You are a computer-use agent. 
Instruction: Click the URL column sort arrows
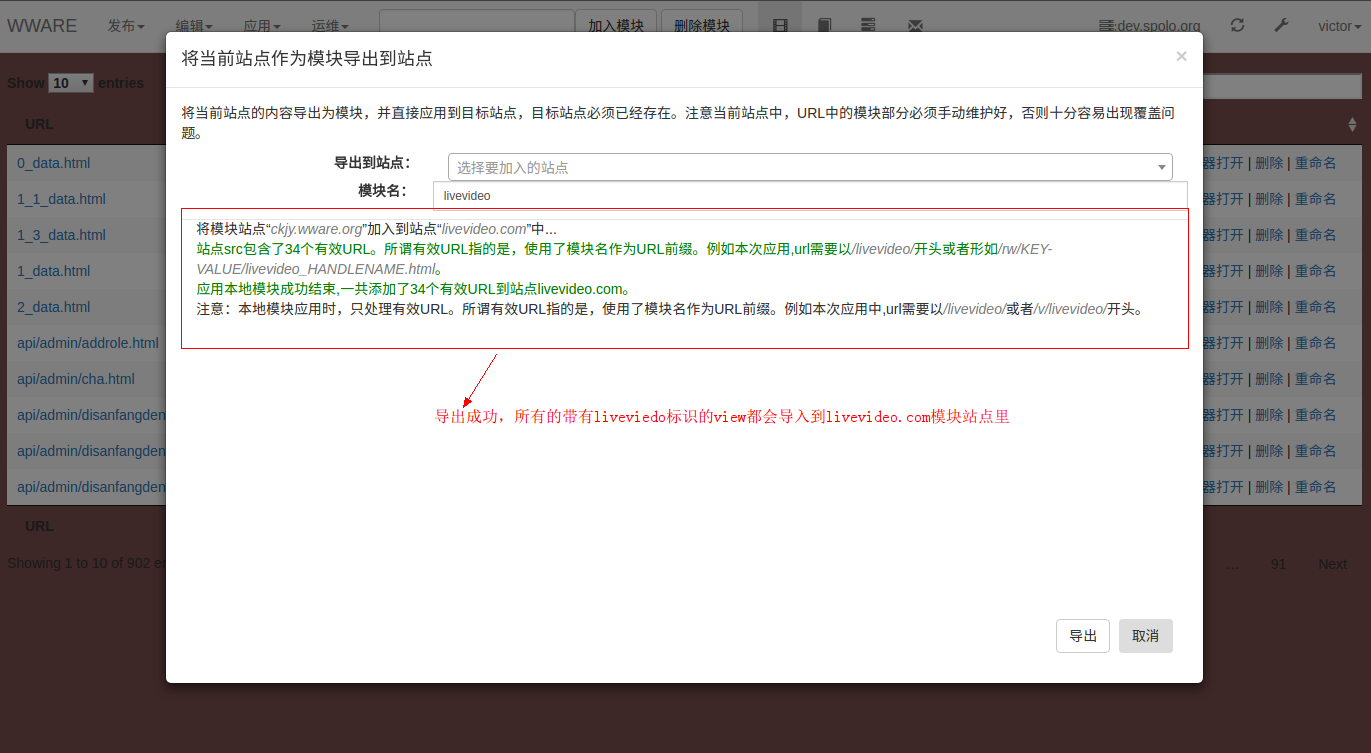[1352, 124]
